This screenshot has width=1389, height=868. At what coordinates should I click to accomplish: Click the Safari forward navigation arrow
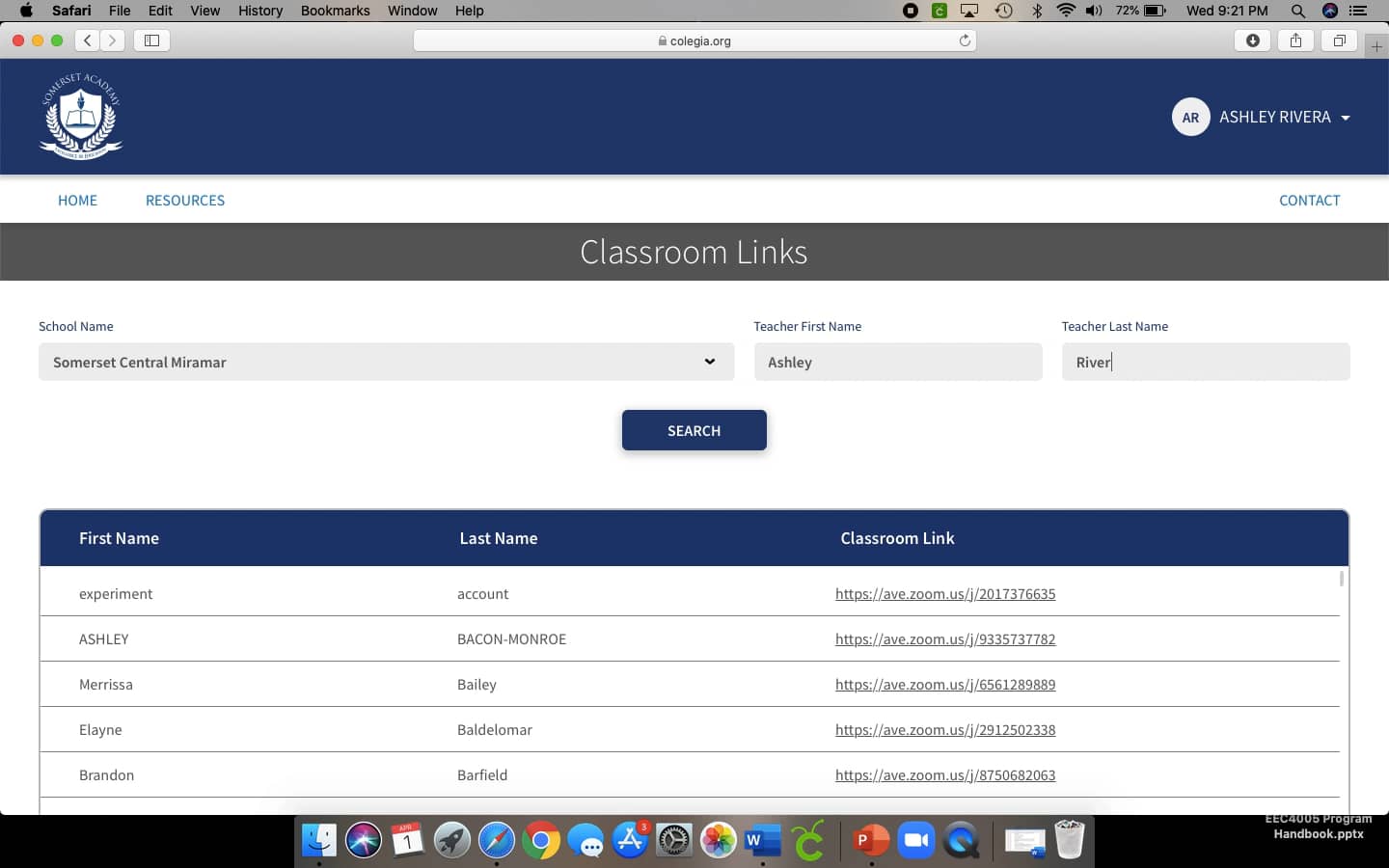[113, 41]
